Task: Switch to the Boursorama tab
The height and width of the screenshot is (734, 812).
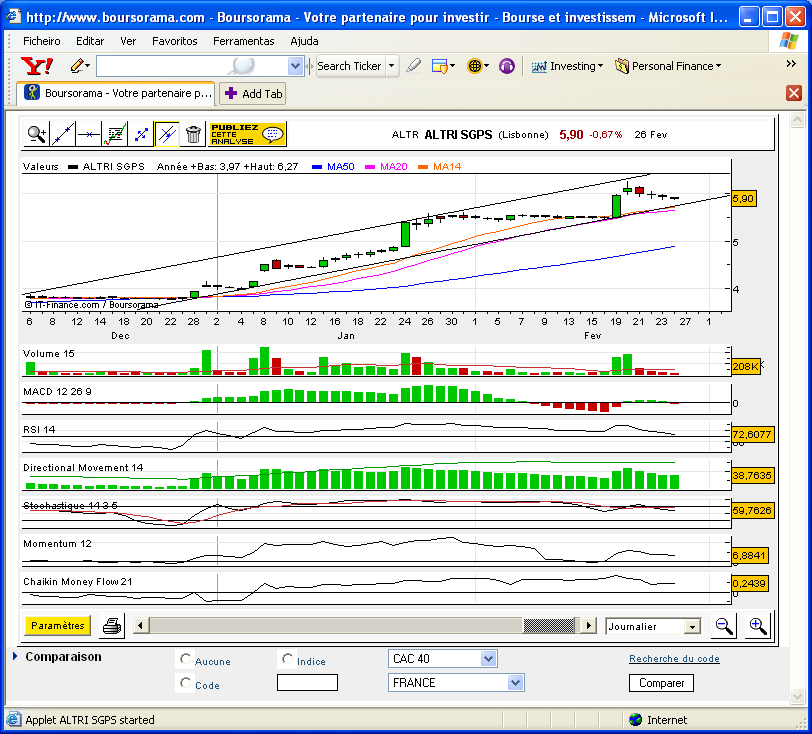Action: [116, 93]
